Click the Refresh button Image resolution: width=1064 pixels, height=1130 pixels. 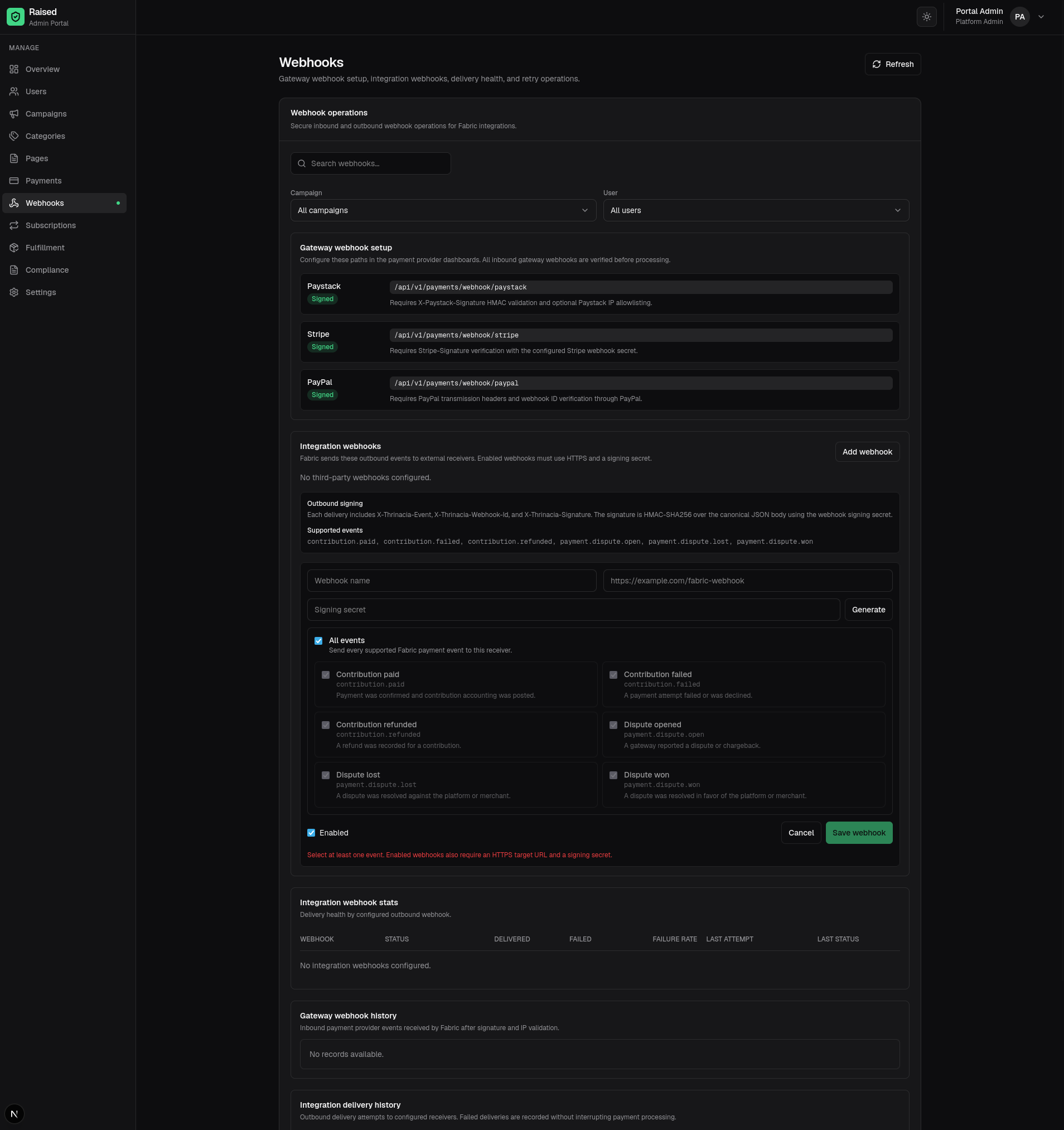[892, 64]
